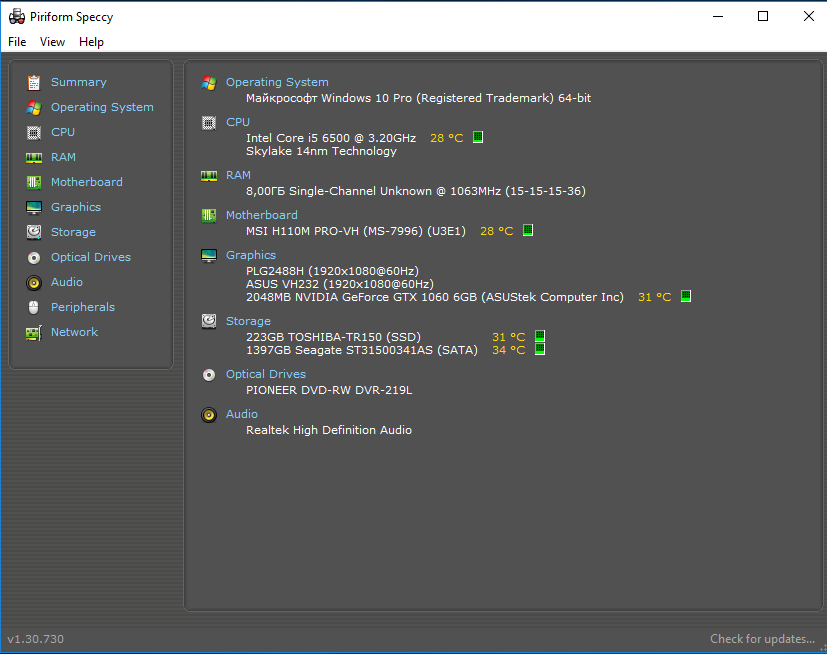827x654 pixels.
Task: Open the Graphics section heading in main panel
Action: click(x=250, y=255)
